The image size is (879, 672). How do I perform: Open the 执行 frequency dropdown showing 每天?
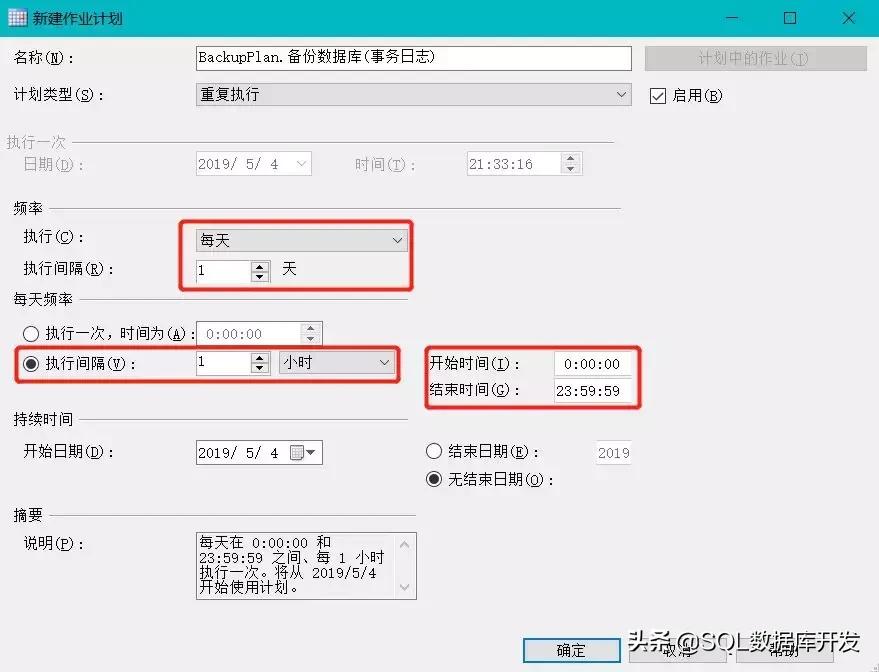(398, 240)
